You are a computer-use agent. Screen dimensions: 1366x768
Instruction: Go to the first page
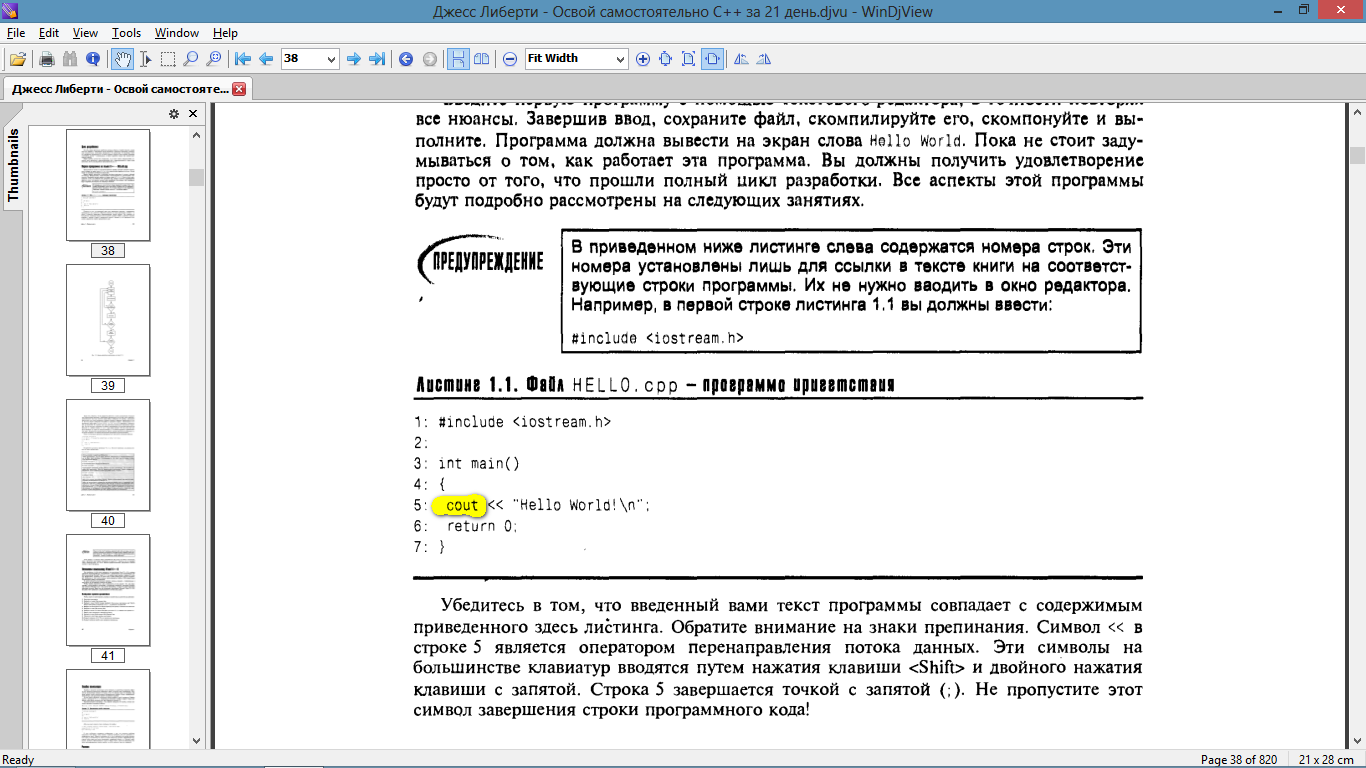242,59
